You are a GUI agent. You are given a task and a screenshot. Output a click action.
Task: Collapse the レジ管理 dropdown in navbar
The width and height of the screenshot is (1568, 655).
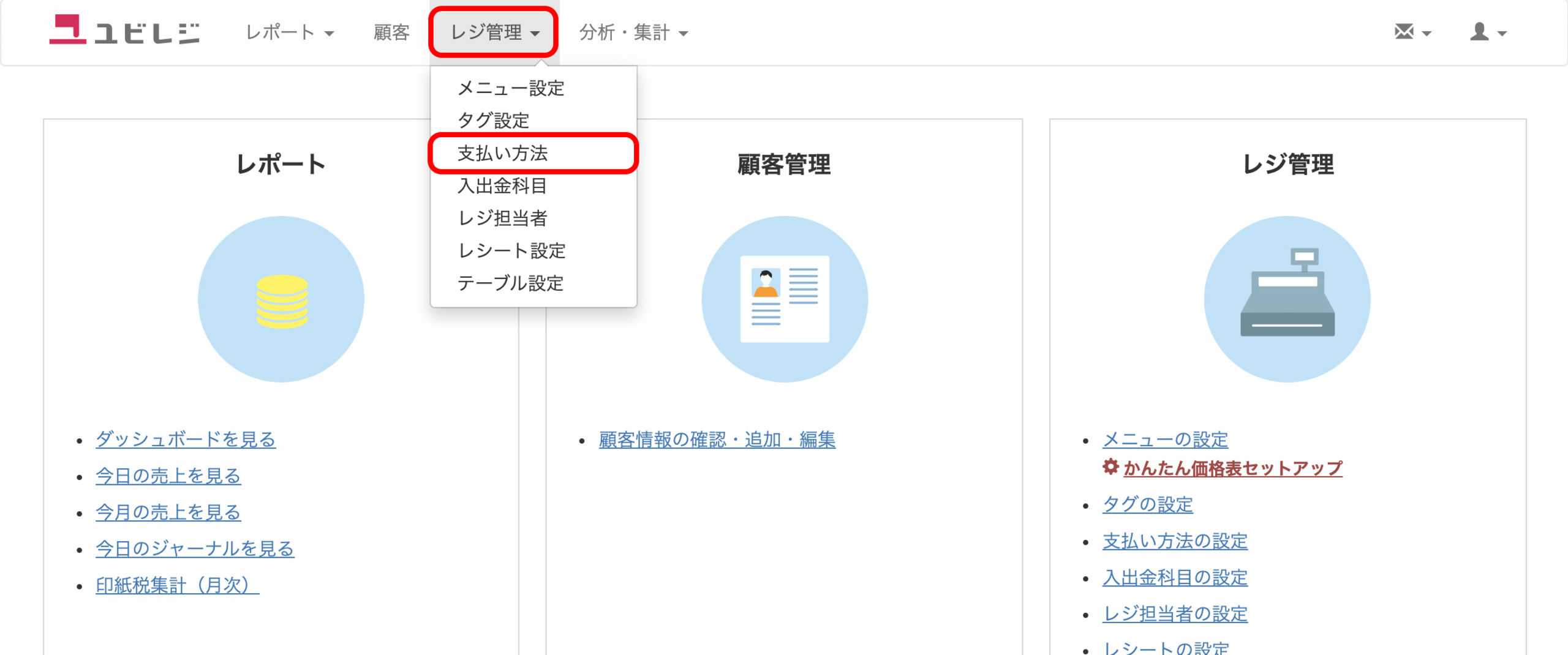coord(495,32)
